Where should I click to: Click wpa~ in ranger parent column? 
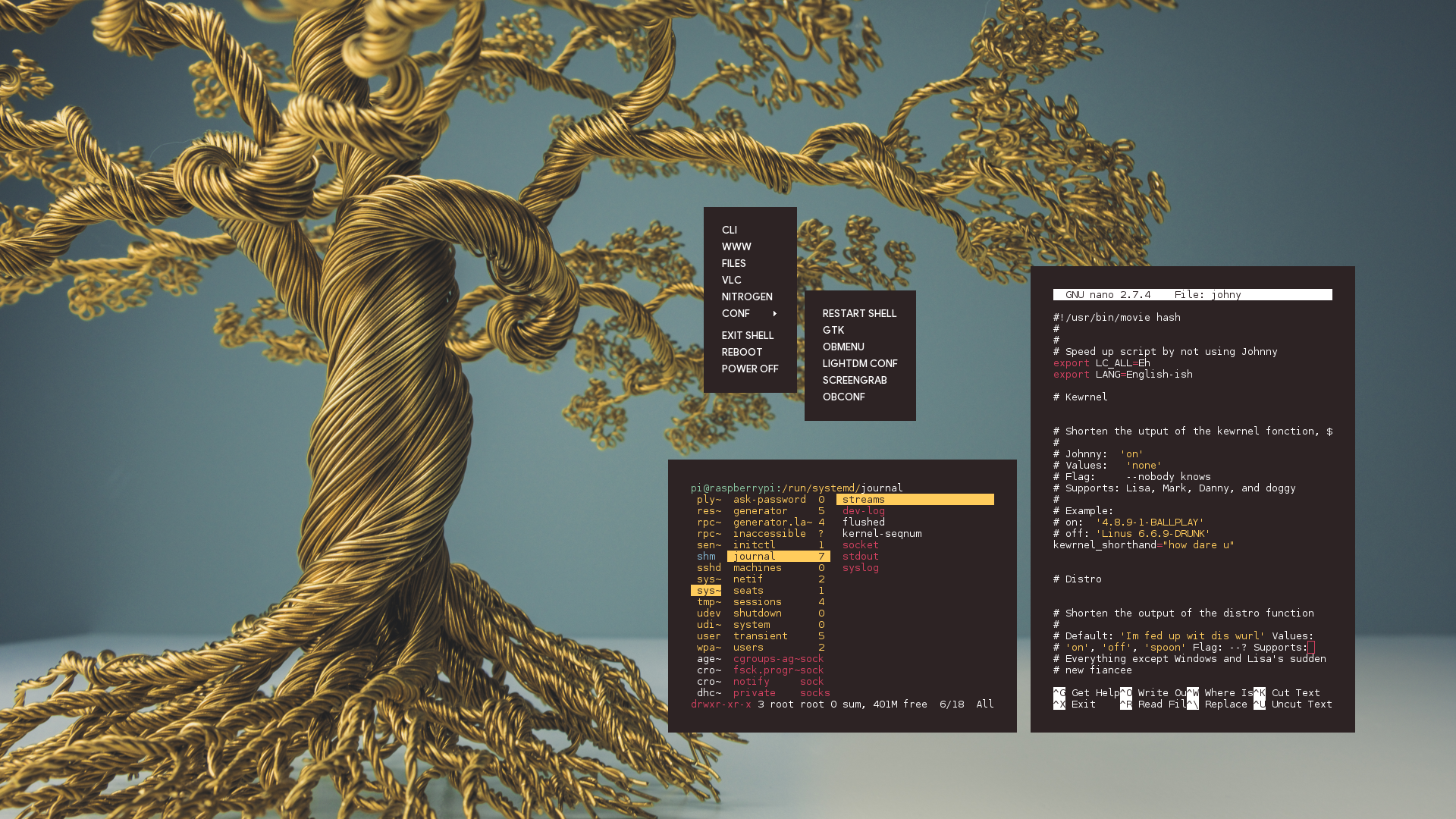coord(709,647)
